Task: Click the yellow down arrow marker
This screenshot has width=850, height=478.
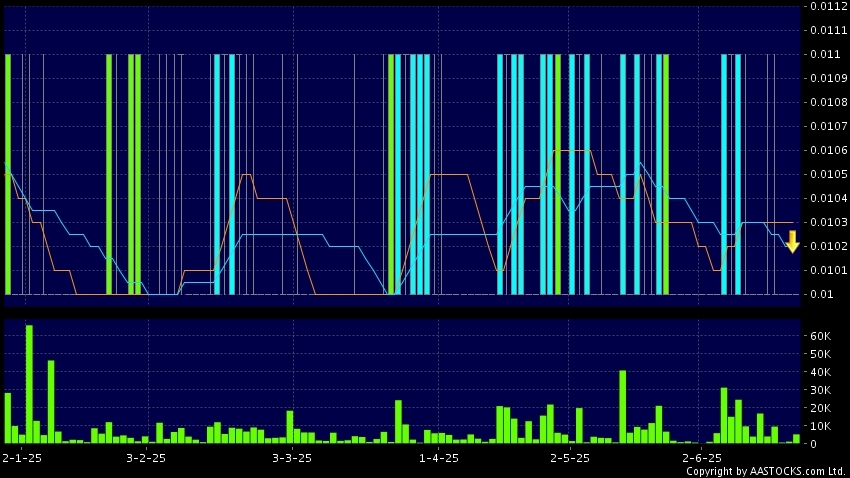Action: [793, 242]
